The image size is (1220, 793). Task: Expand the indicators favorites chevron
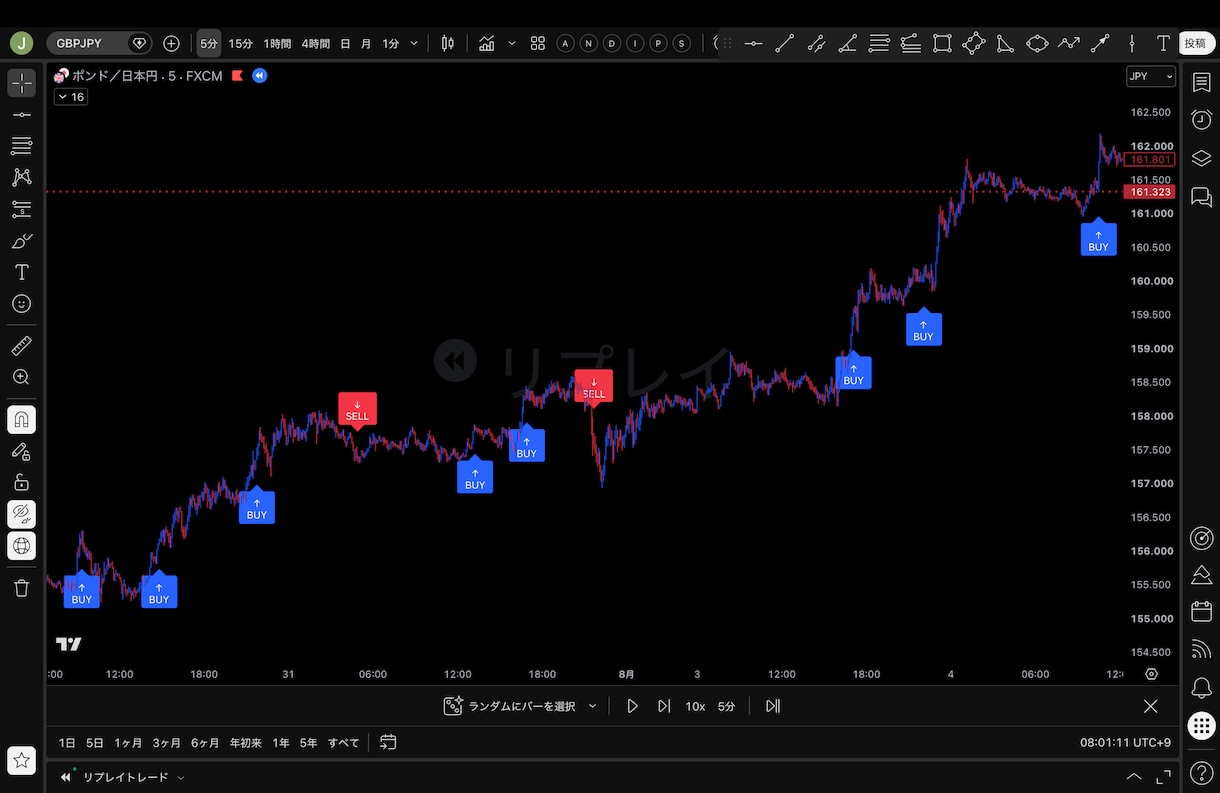(x=512, y=43)
